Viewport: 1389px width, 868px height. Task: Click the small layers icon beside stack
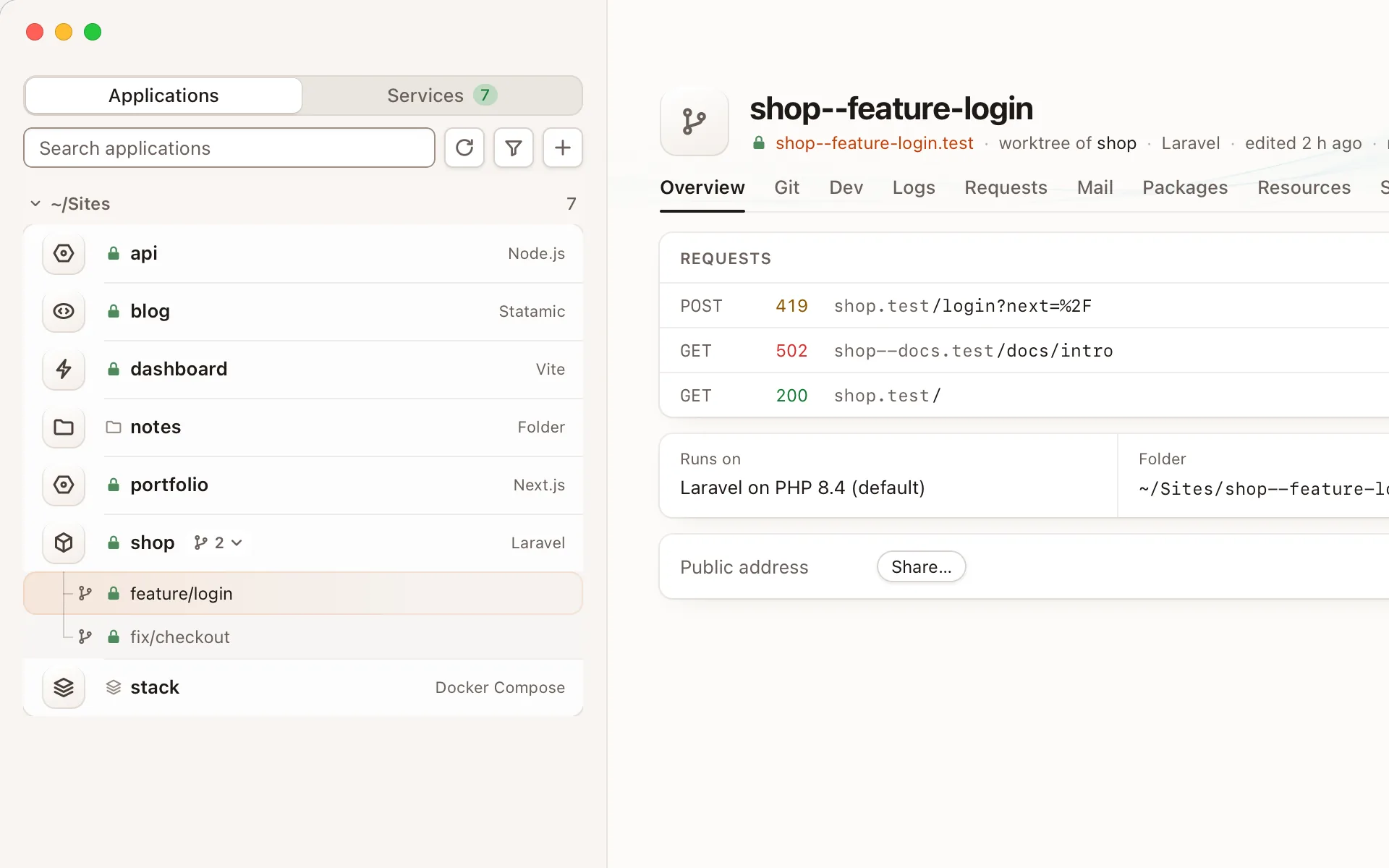(x=114, y=687)
